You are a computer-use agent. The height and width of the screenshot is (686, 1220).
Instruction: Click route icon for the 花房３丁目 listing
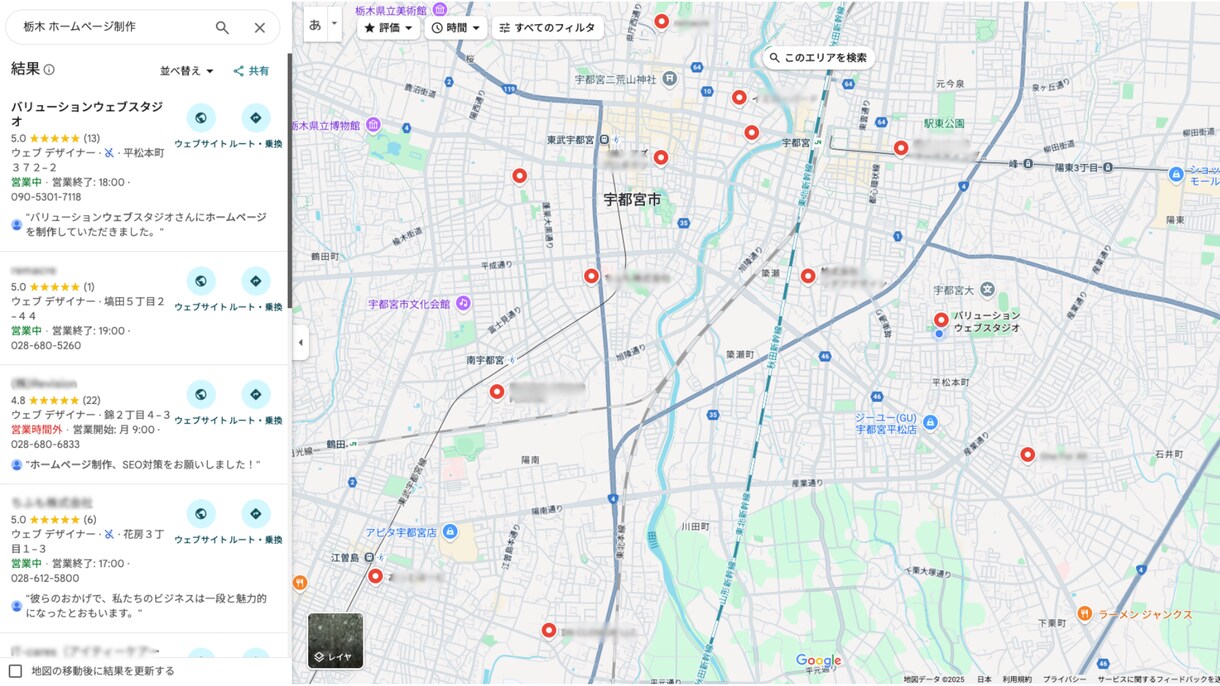pos(256,514)
